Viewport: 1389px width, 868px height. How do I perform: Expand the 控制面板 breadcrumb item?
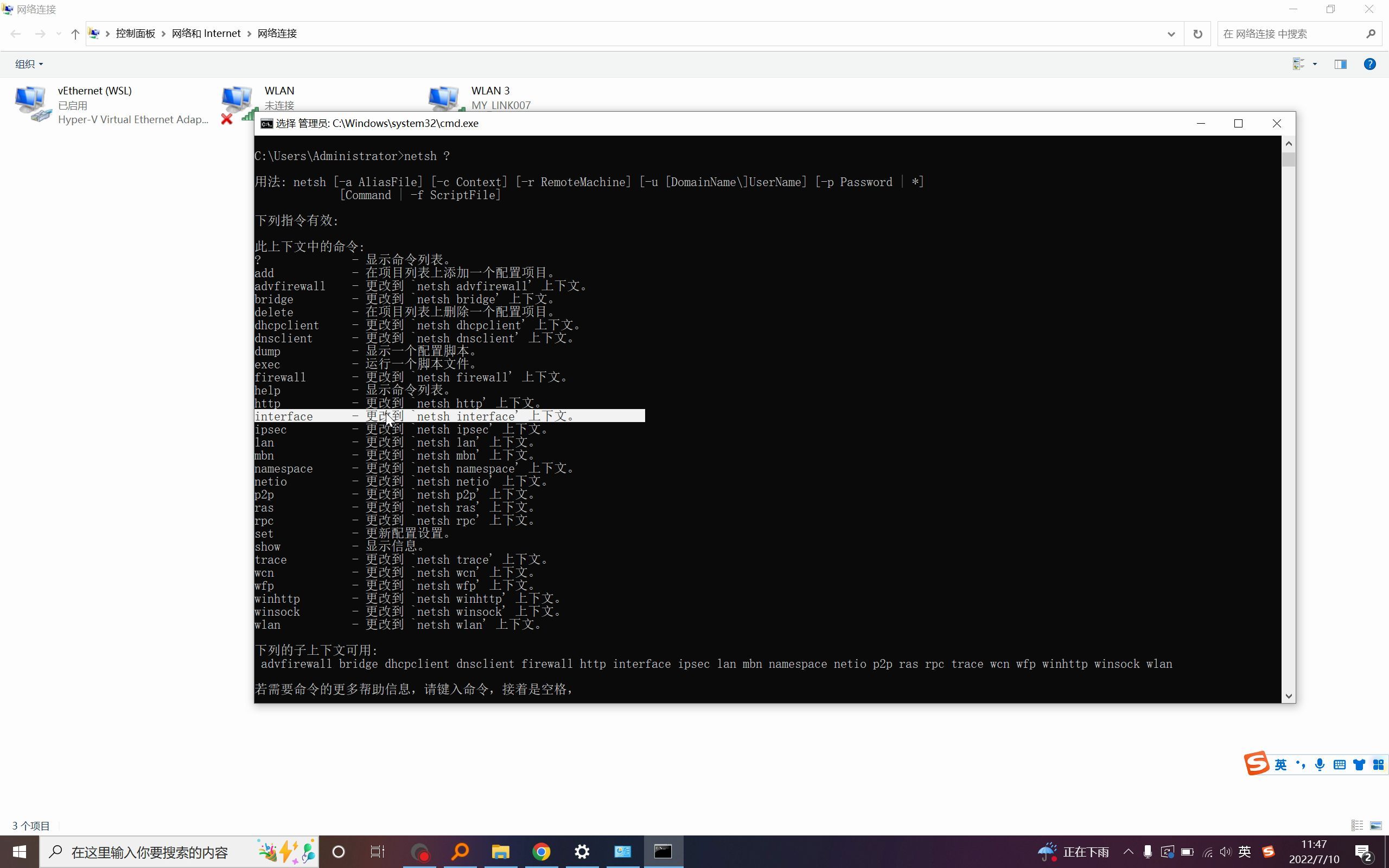pyautogui.click(x=162, y=33)
